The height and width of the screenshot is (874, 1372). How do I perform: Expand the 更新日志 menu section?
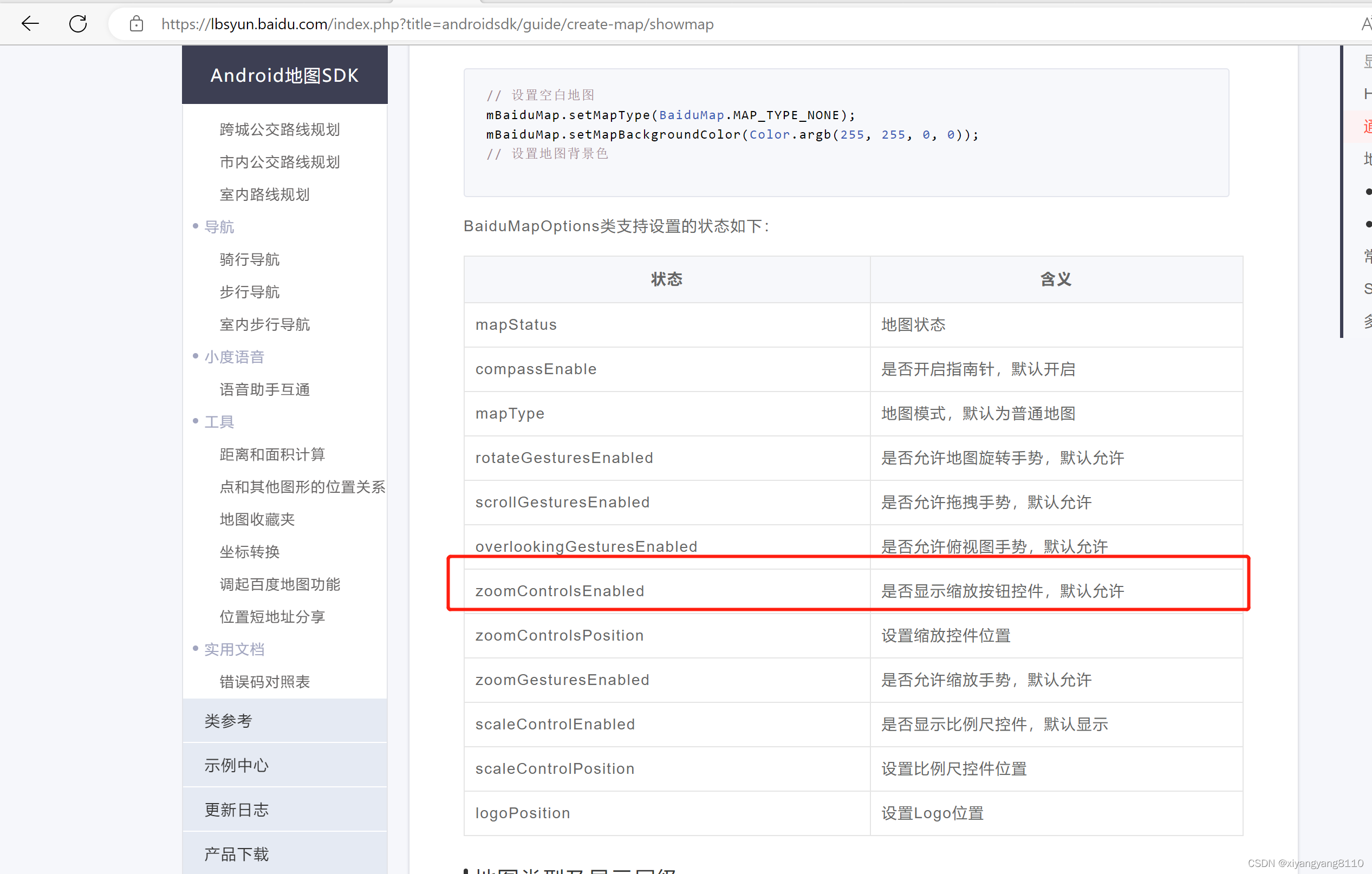tap(285, 810)
